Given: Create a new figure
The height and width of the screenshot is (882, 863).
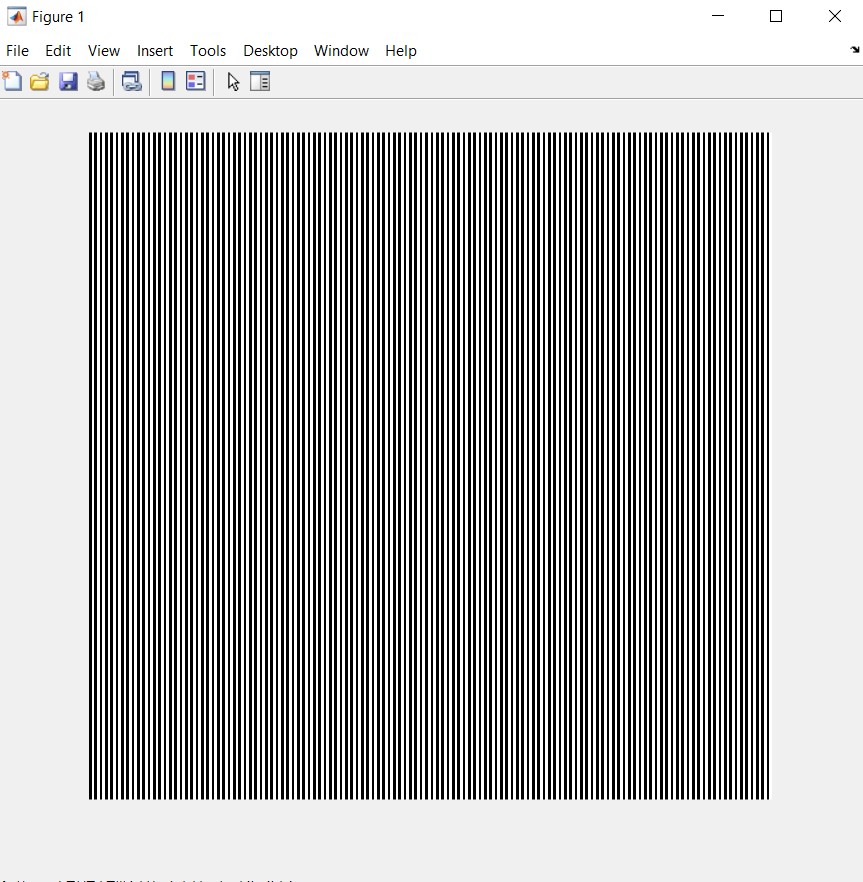Looking at the screenshot, I should (x=13, y=81).
